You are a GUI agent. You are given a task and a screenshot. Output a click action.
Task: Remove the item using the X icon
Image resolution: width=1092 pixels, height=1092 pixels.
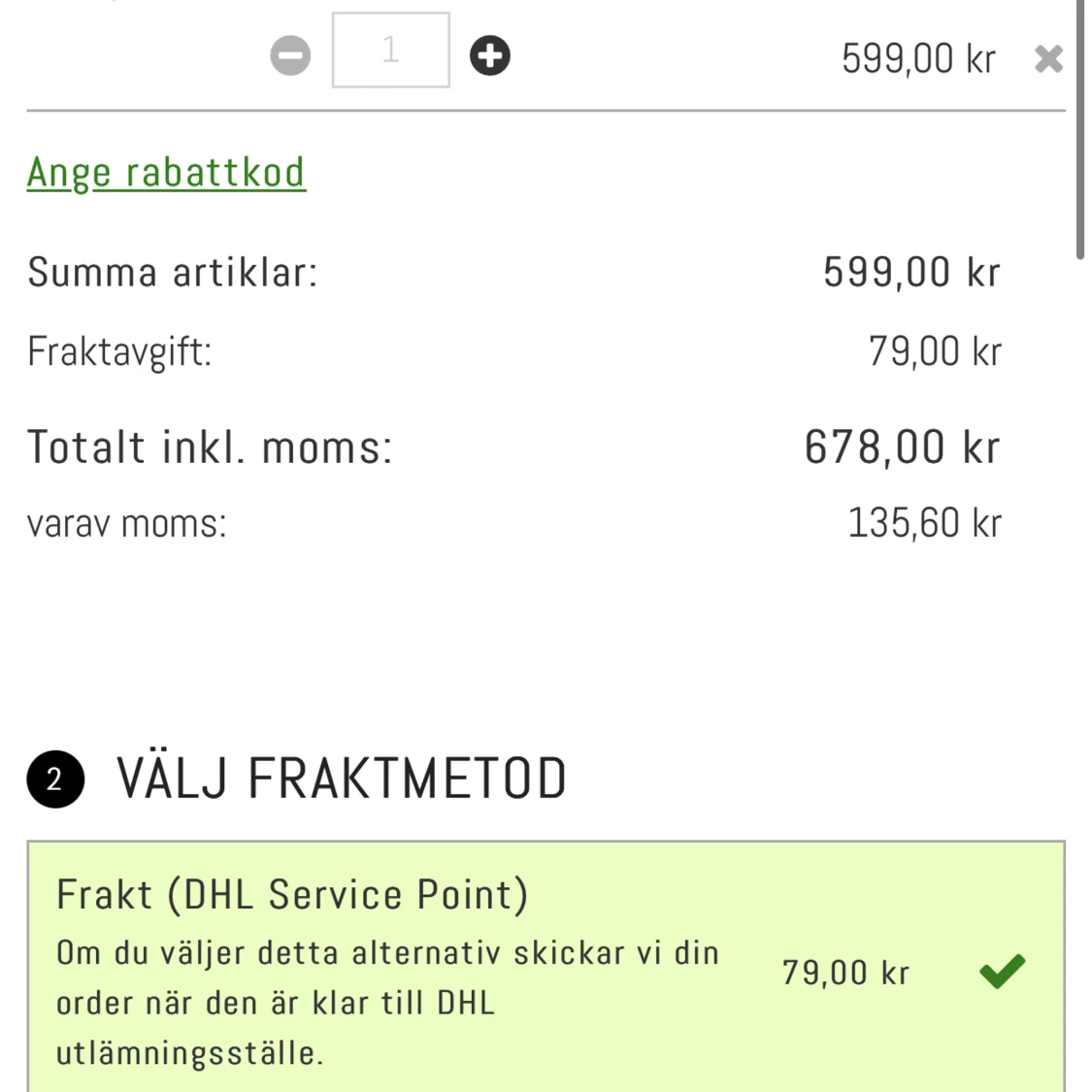pos(1049,58)
